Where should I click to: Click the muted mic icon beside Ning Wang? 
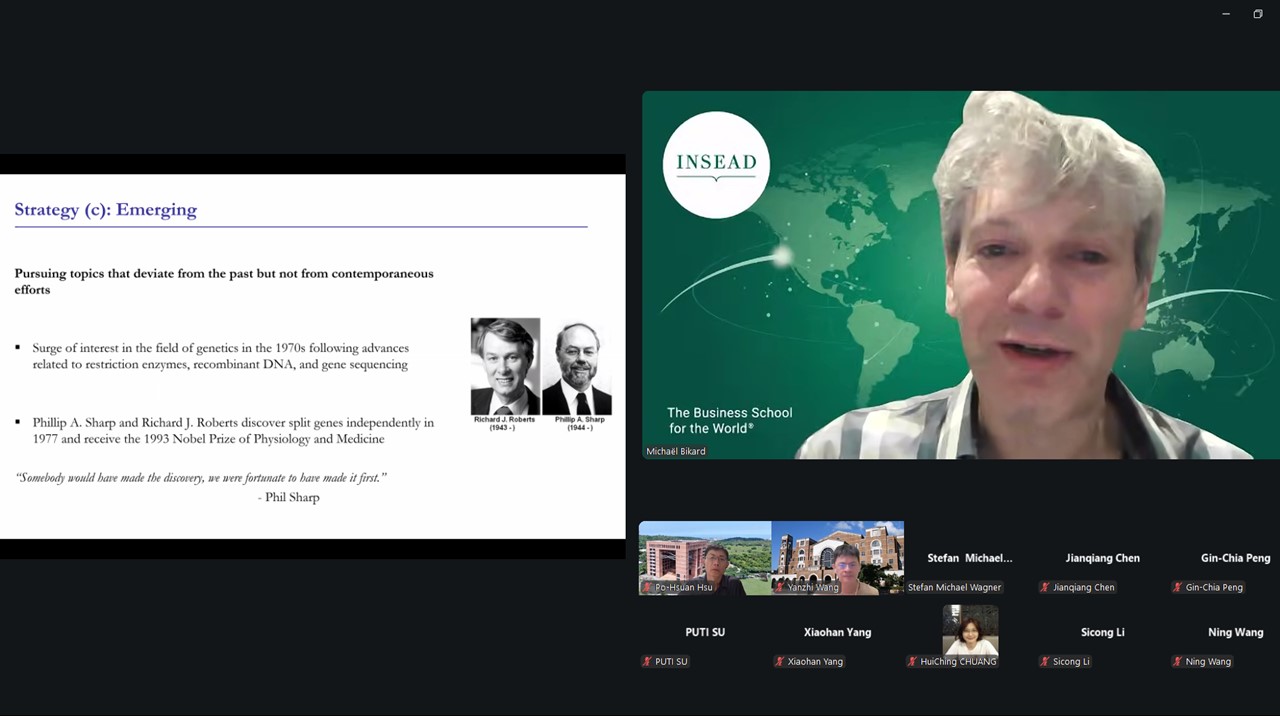point(1178,662)
